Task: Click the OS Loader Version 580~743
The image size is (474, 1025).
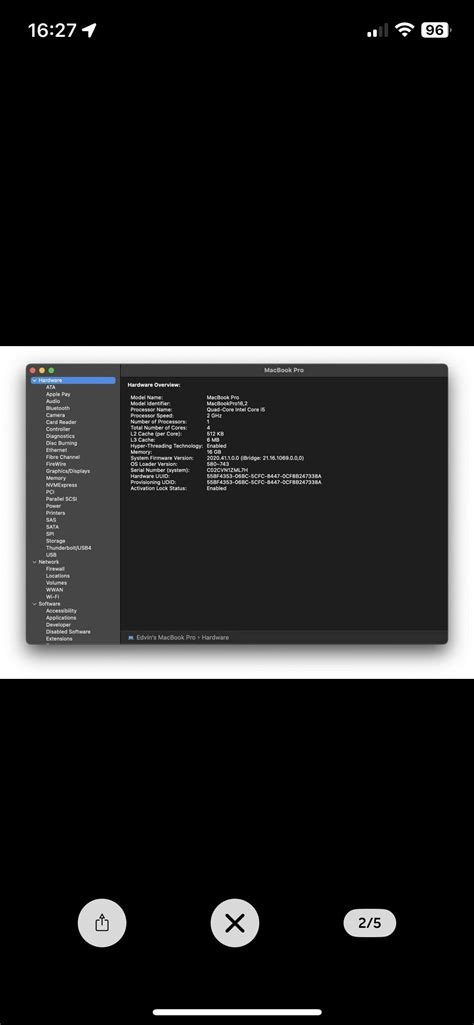Action: point(218,464)
